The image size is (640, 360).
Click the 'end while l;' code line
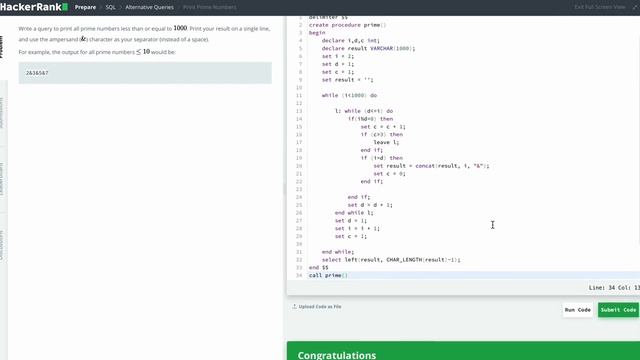coord(354,213)
